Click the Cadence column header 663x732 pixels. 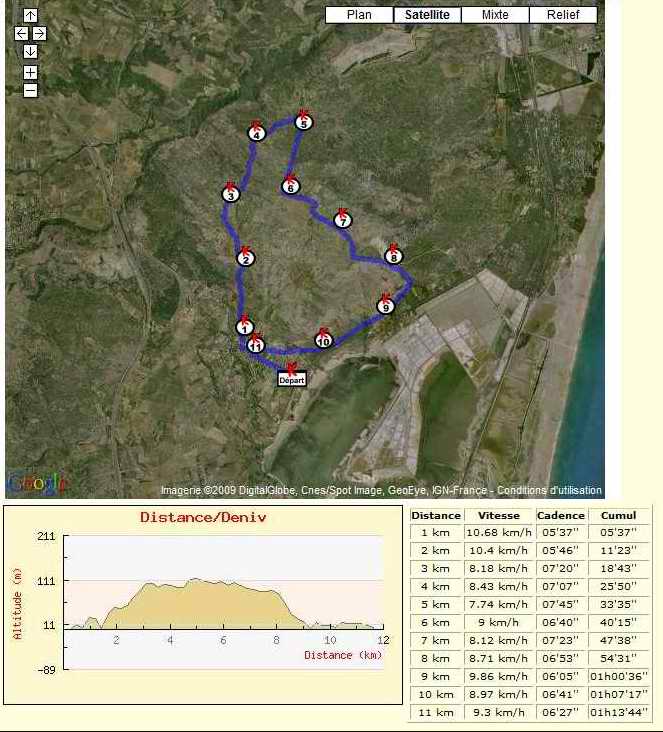561,515
